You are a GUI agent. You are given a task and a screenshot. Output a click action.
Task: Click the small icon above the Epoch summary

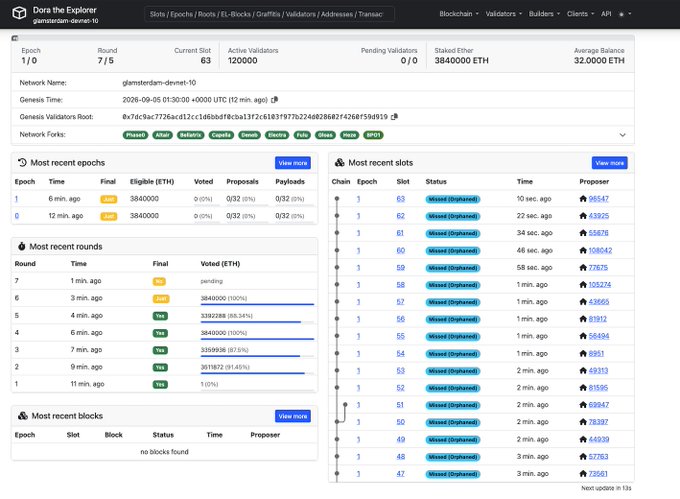[x=15, y=38]
